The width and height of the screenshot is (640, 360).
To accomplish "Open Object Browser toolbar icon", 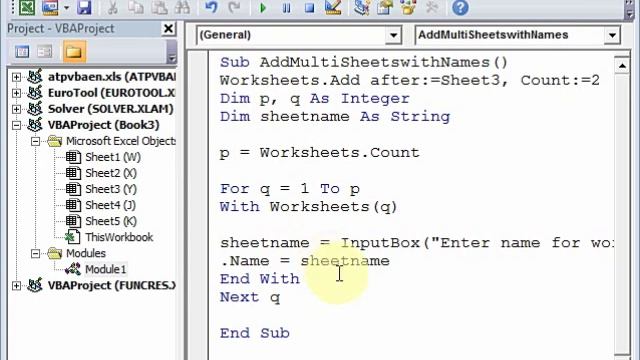I will [x=408, y=7].
